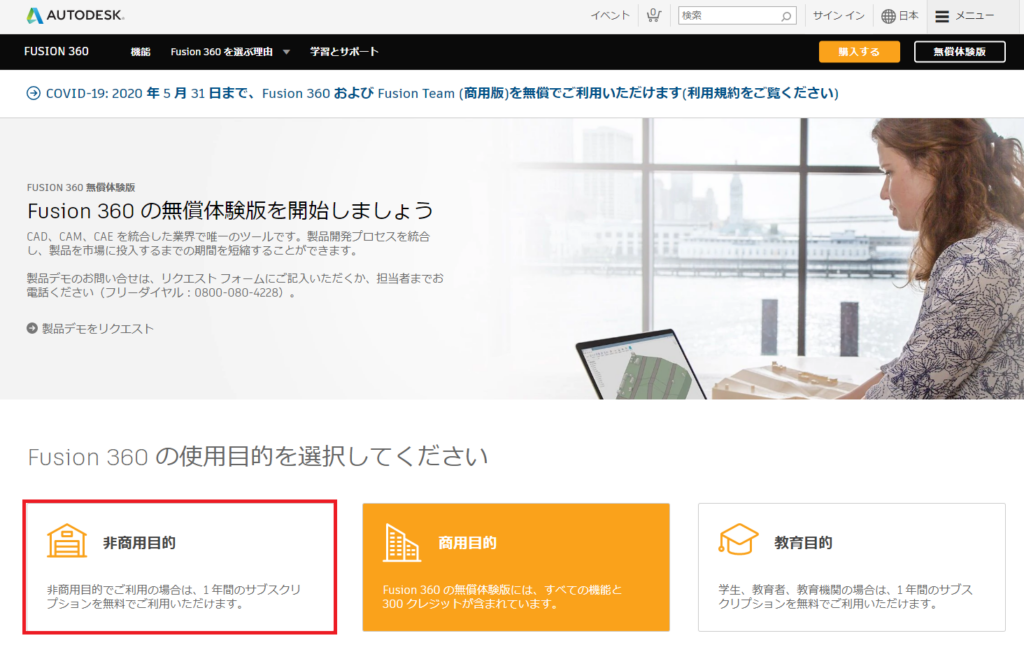The width and height of the screenshot is (1024, 652).
Task: Click the globe icon next to 日本
Action: click(888, 16)
